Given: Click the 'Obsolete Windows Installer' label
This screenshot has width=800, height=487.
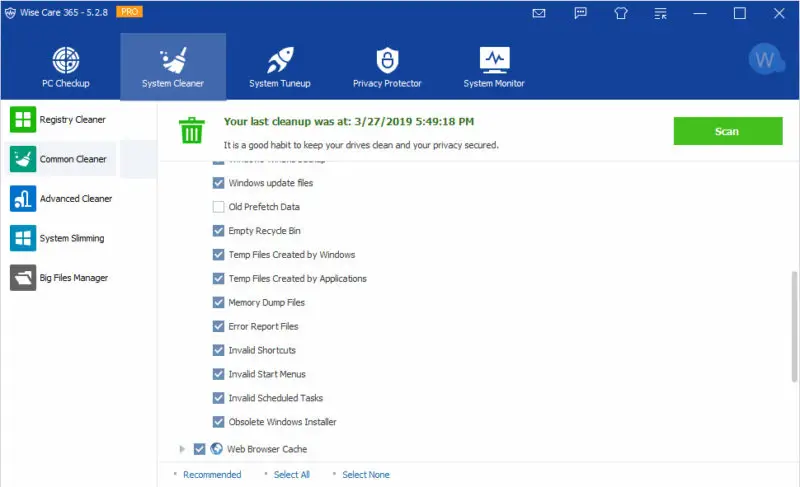Looking at the screenshot, I should coord(283,422).
